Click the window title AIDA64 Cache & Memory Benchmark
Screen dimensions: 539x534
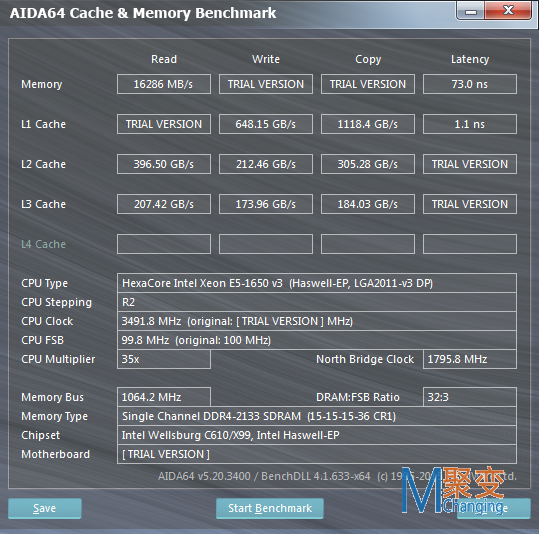[x=143, y=13]
